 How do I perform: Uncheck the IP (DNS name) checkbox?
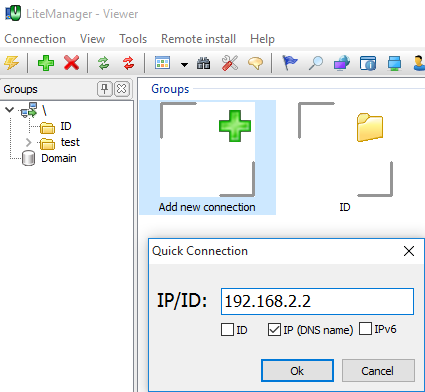[274, 330]
